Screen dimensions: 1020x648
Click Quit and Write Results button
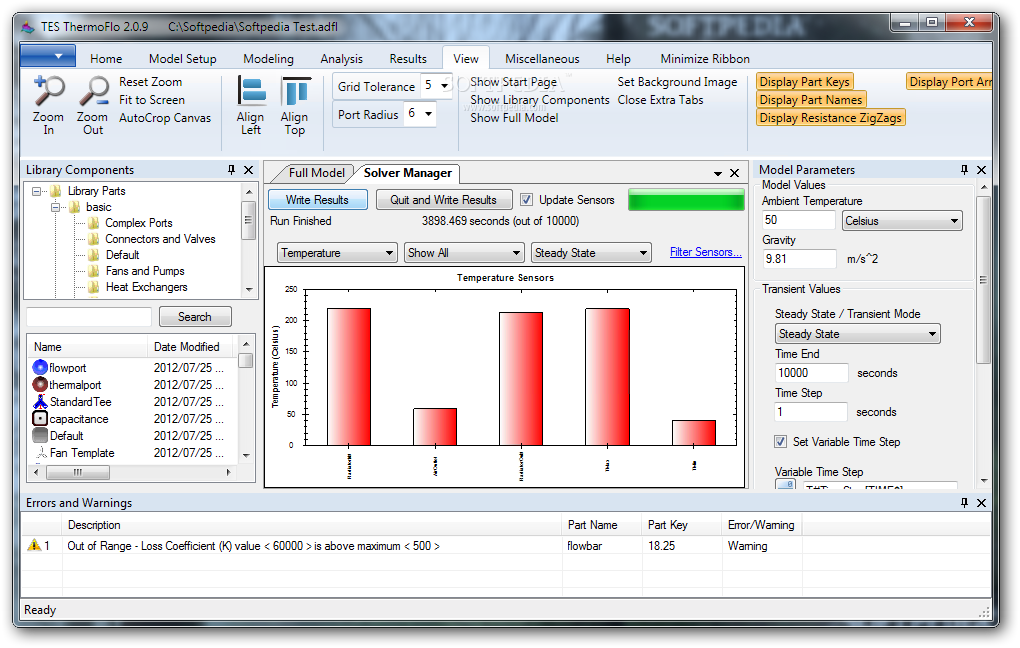[444, 200]
